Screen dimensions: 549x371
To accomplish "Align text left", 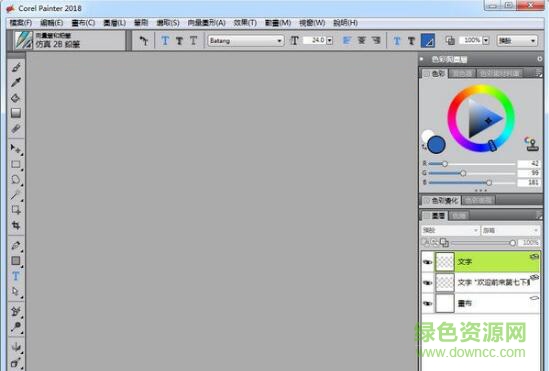I will point(347,41).
